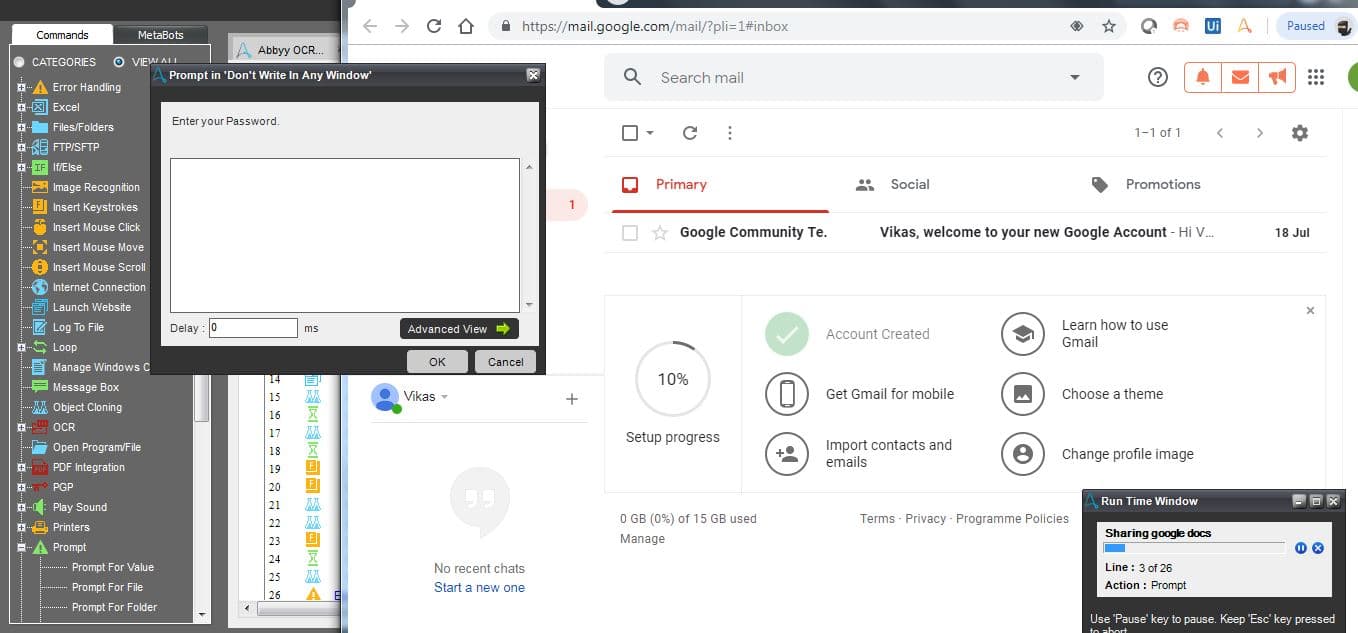Select the VIEW ALL radio button
The width and height of the screenshot is (1358, 633).
[x=119, y=62]
